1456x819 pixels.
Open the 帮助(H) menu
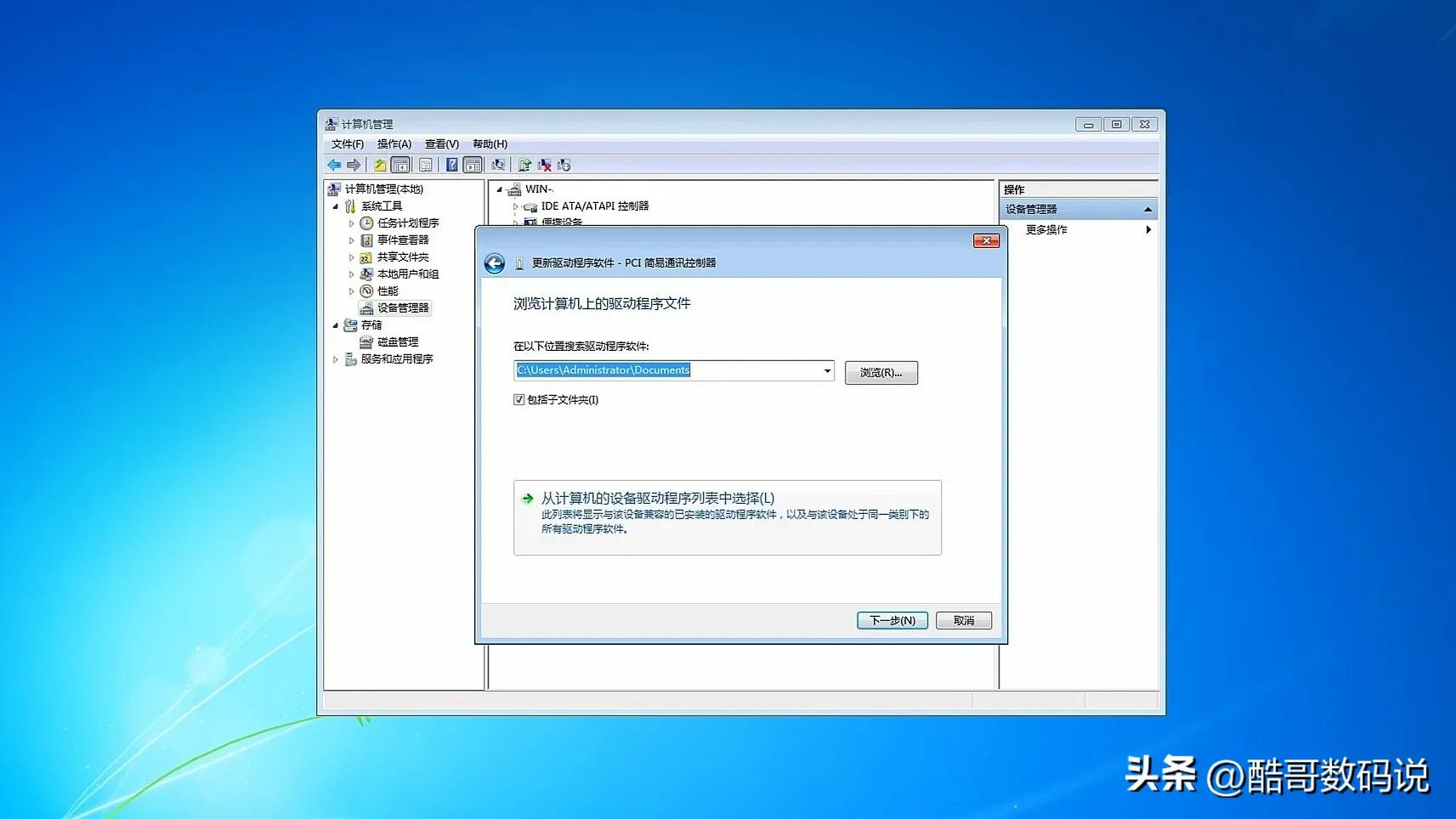click(x=490, y=144)
